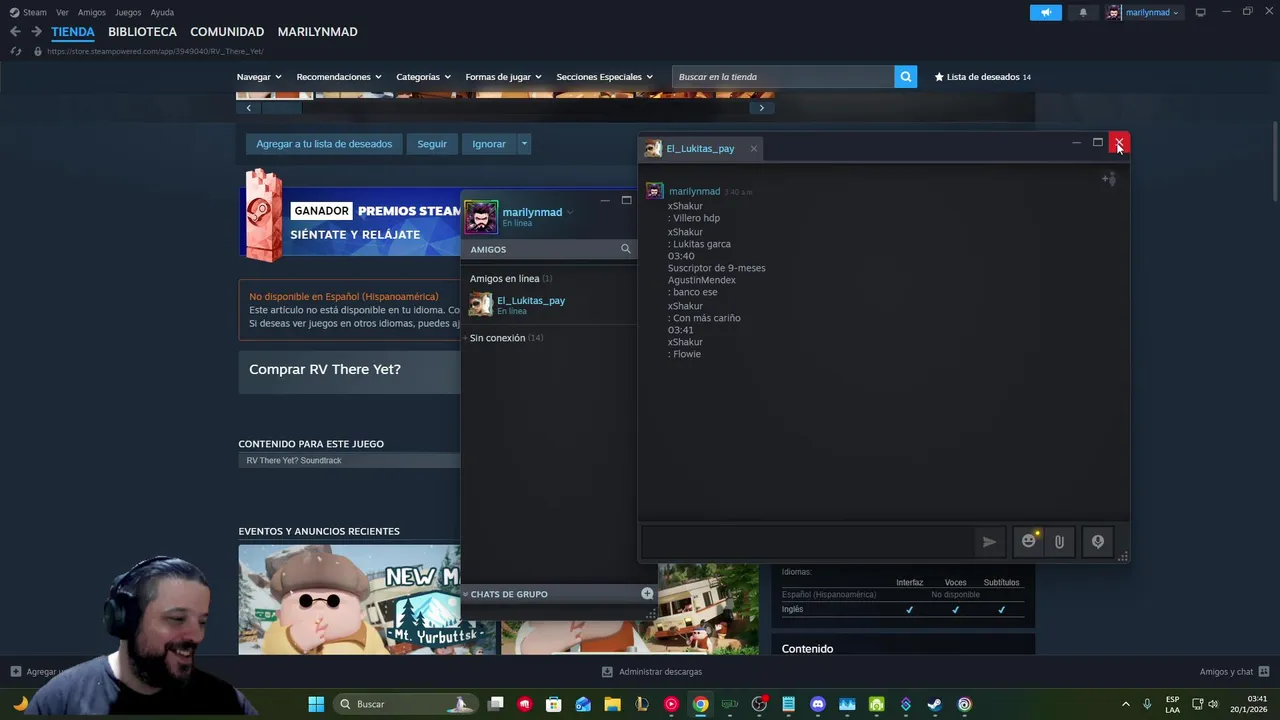
Task: Expand the Recomendaciones menu
Action: pos(339,77)
